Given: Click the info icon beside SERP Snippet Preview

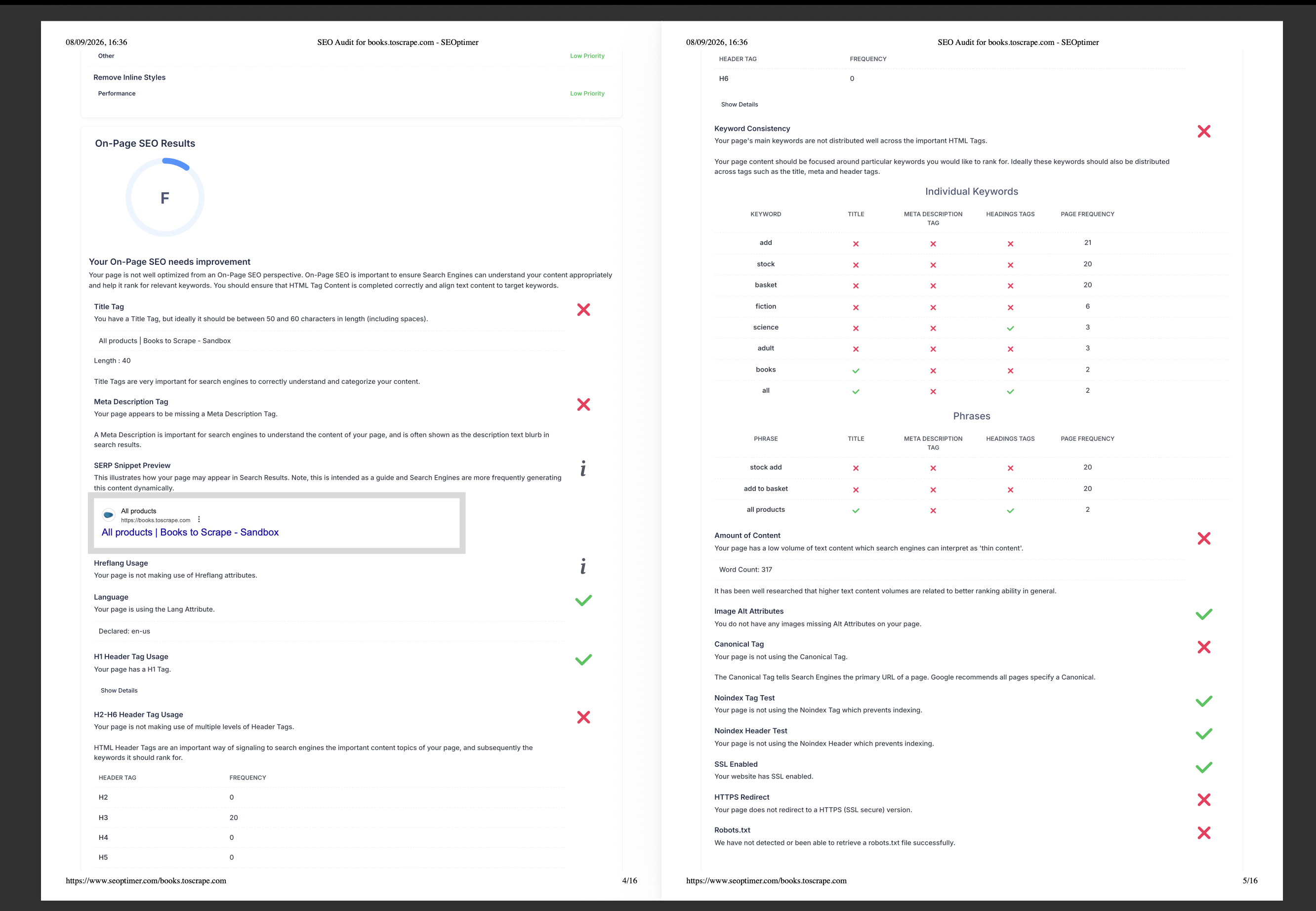Looking at the screenshot, I should click(x=583, y=469).
